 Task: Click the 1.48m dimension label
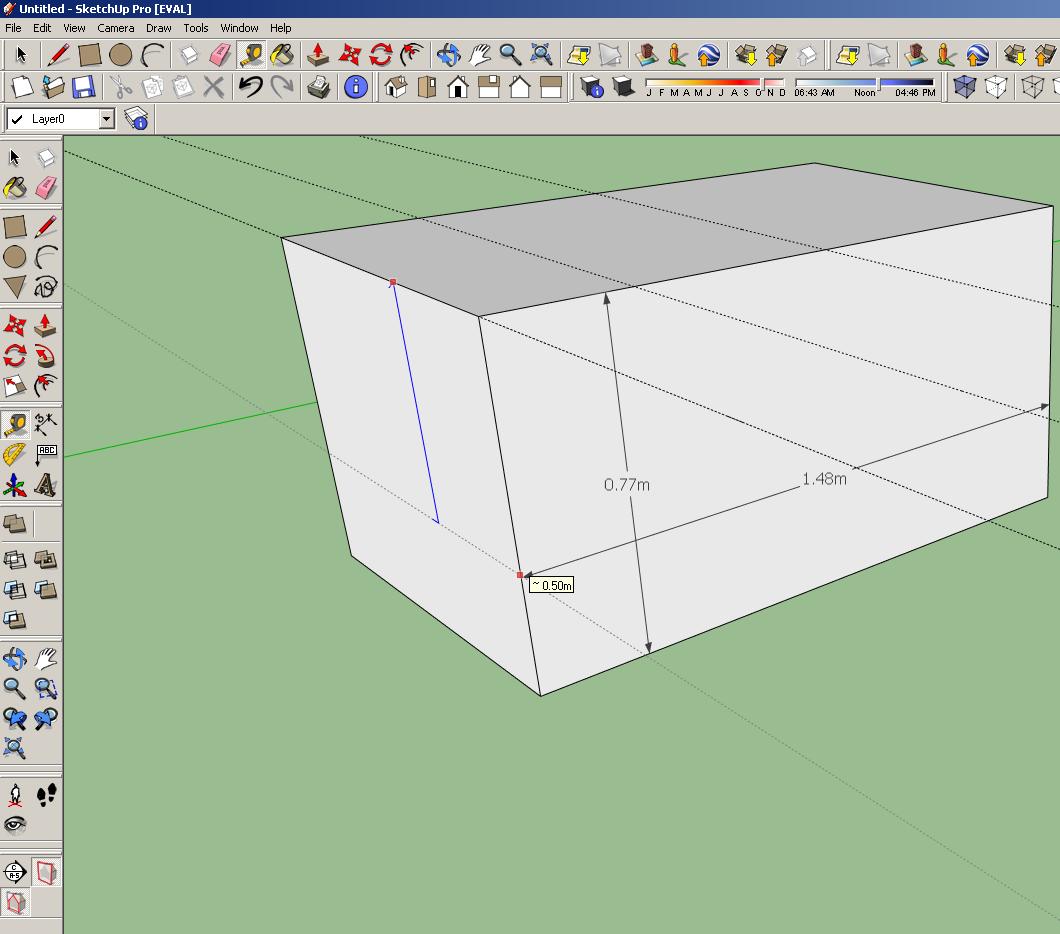(824, 479)
